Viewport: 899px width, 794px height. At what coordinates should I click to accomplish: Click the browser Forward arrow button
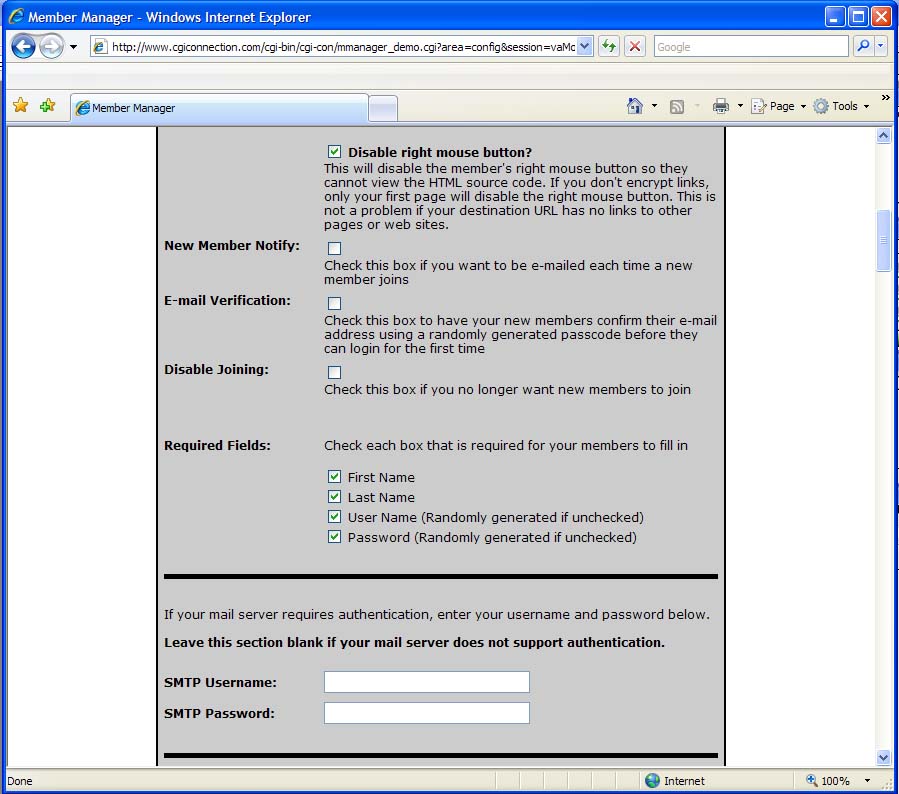52,47
